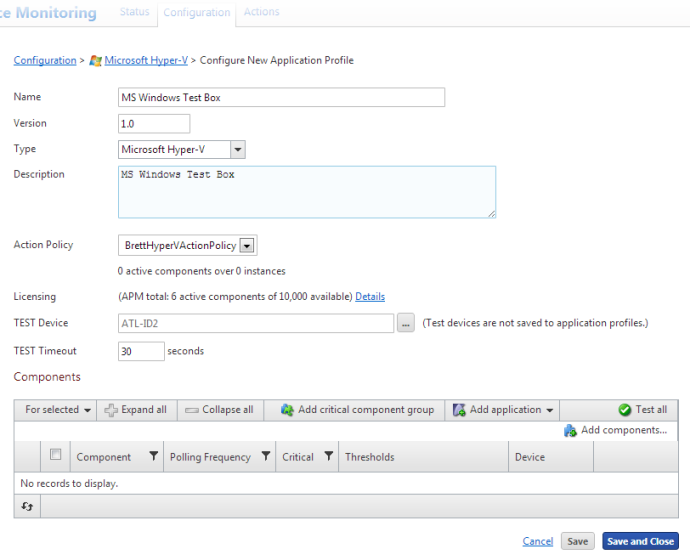Click the green checkmark Test all icon
Screen dimensions: 690x558
624,410
